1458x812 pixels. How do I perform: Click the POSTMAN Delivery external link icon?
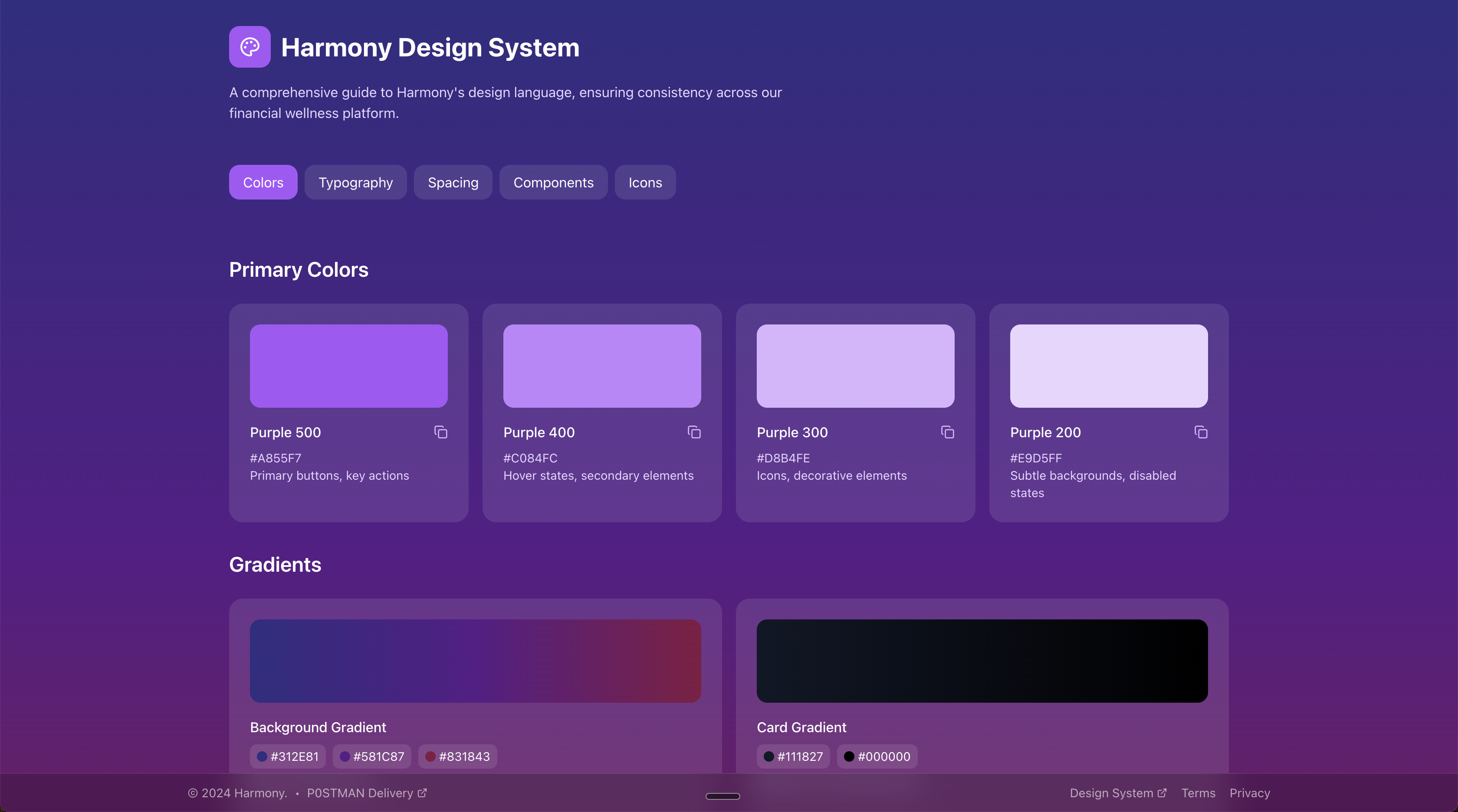tap(422, 793)
